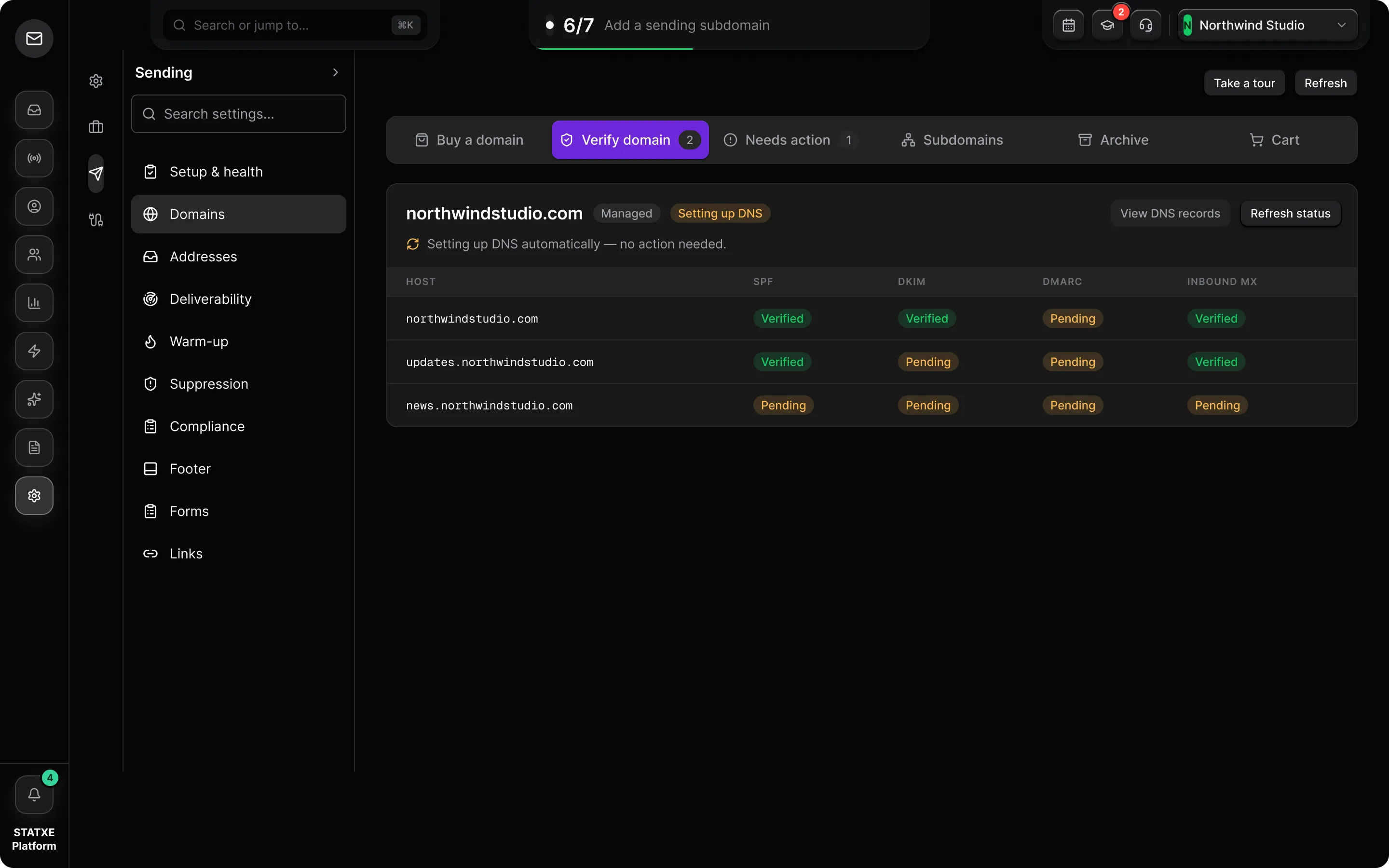Open the notifications bell with badge 4
This screenshot has width=1389, height=868.
point(34,795)
